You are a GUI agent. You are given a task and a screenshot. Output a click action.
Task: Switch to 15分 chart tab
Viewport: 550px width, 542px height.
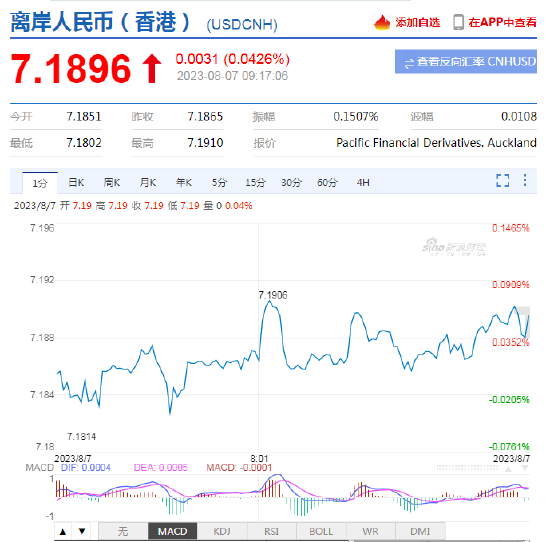coord(255,182)
